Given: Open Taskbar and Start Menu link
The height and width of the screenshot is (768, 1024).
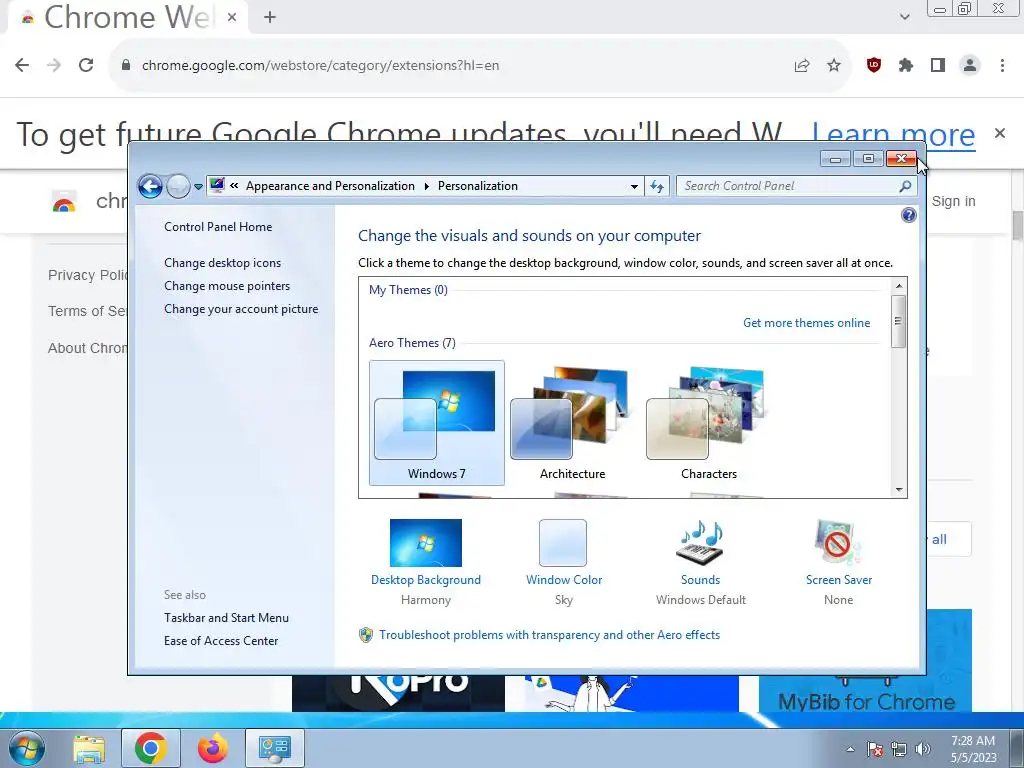Looking at the screenshot, I should point(226,617).
